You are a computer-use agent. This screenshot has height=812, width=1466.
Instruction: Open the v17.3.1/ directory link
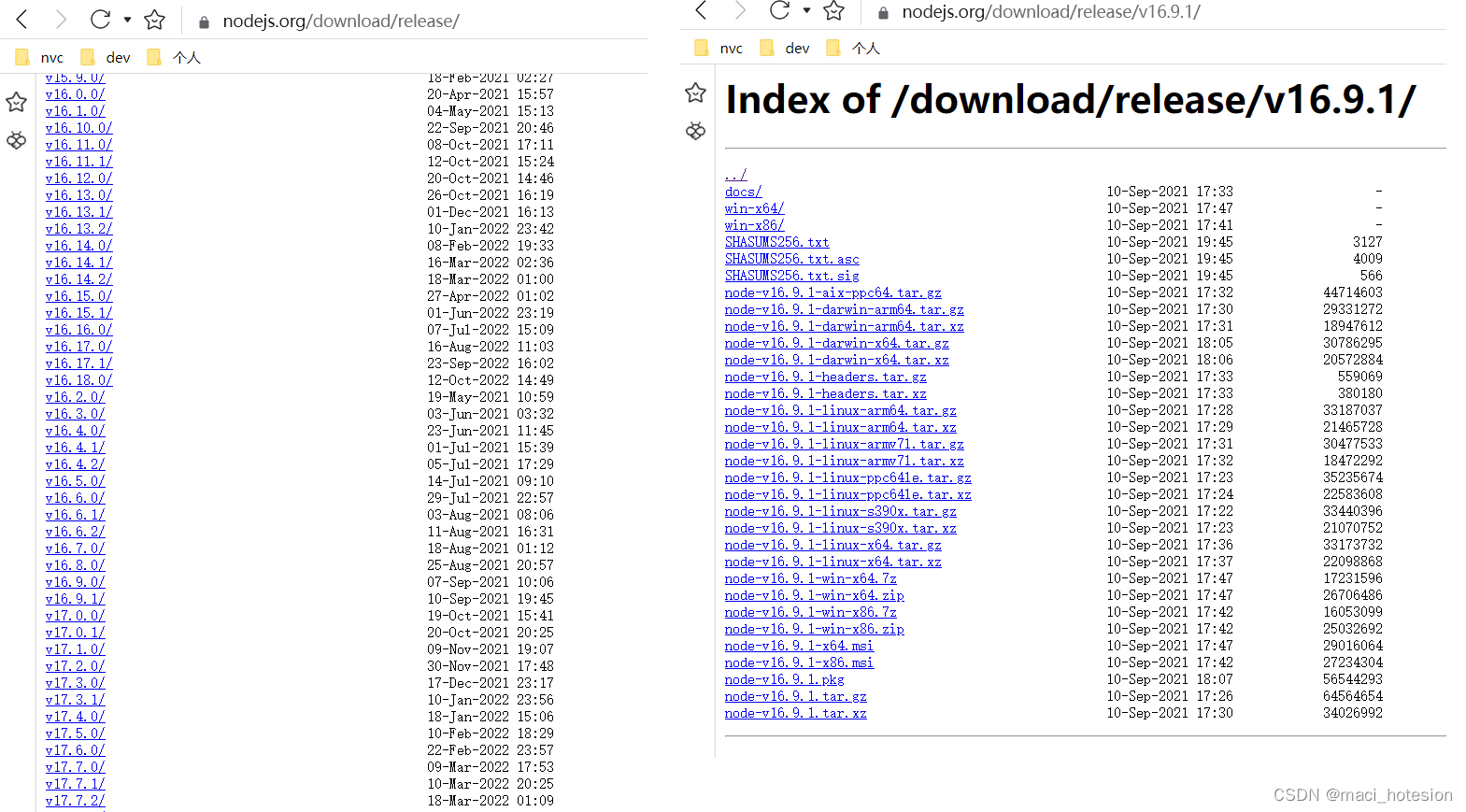pyautogui.click(x=75, y=700)
